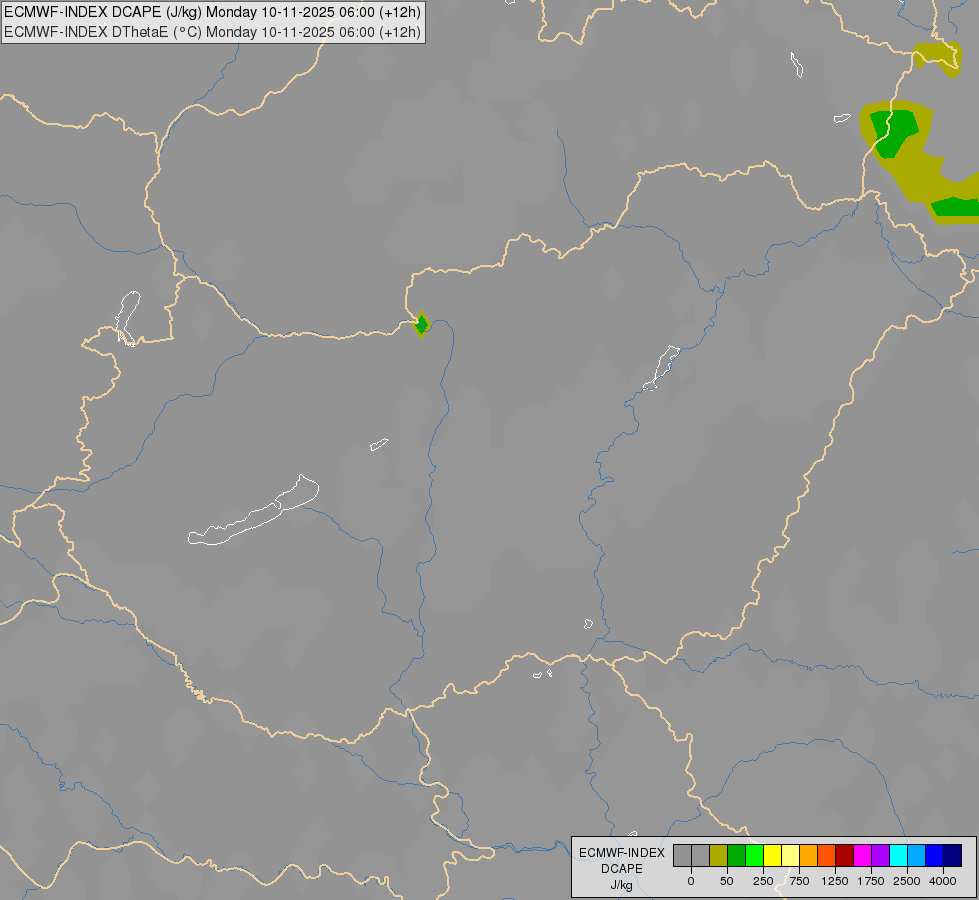Click legend value label 2500
Image resolution: width=979 pixels, height=900 pixels.
907,881
